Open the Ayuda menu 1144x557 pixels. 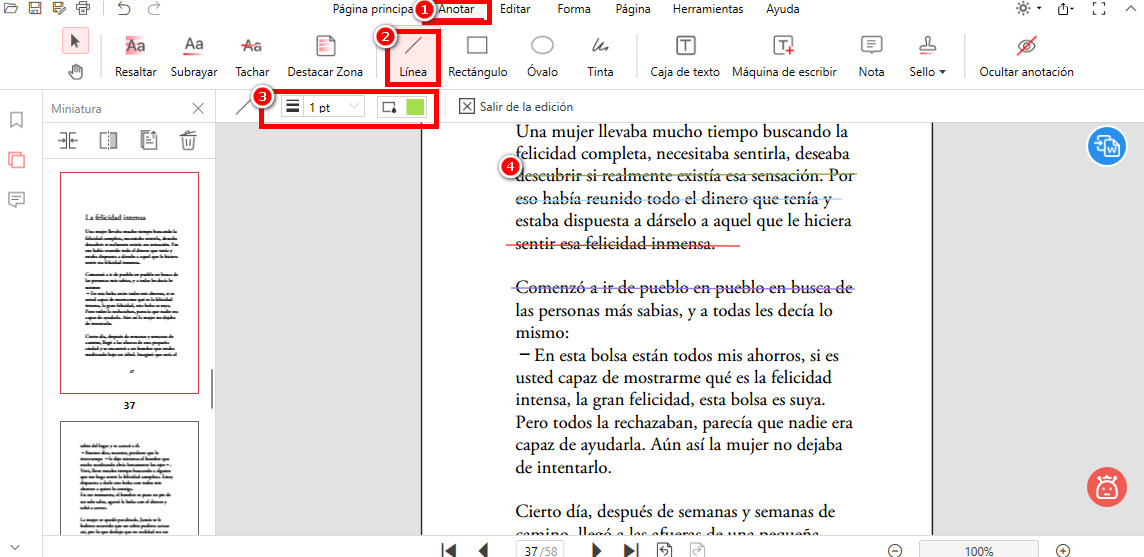coord(783,9)
